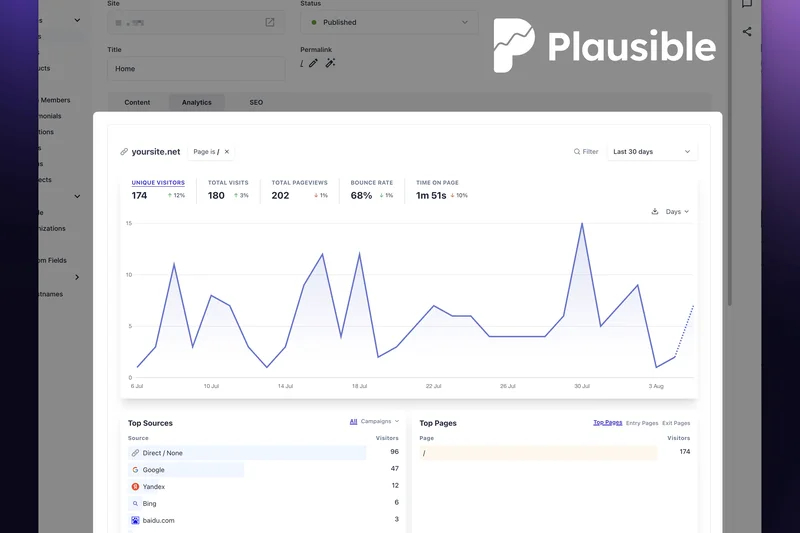Collapse the second sidebar section chevron
Viewport: 800px width, 533px height.
tap(77, 196)
